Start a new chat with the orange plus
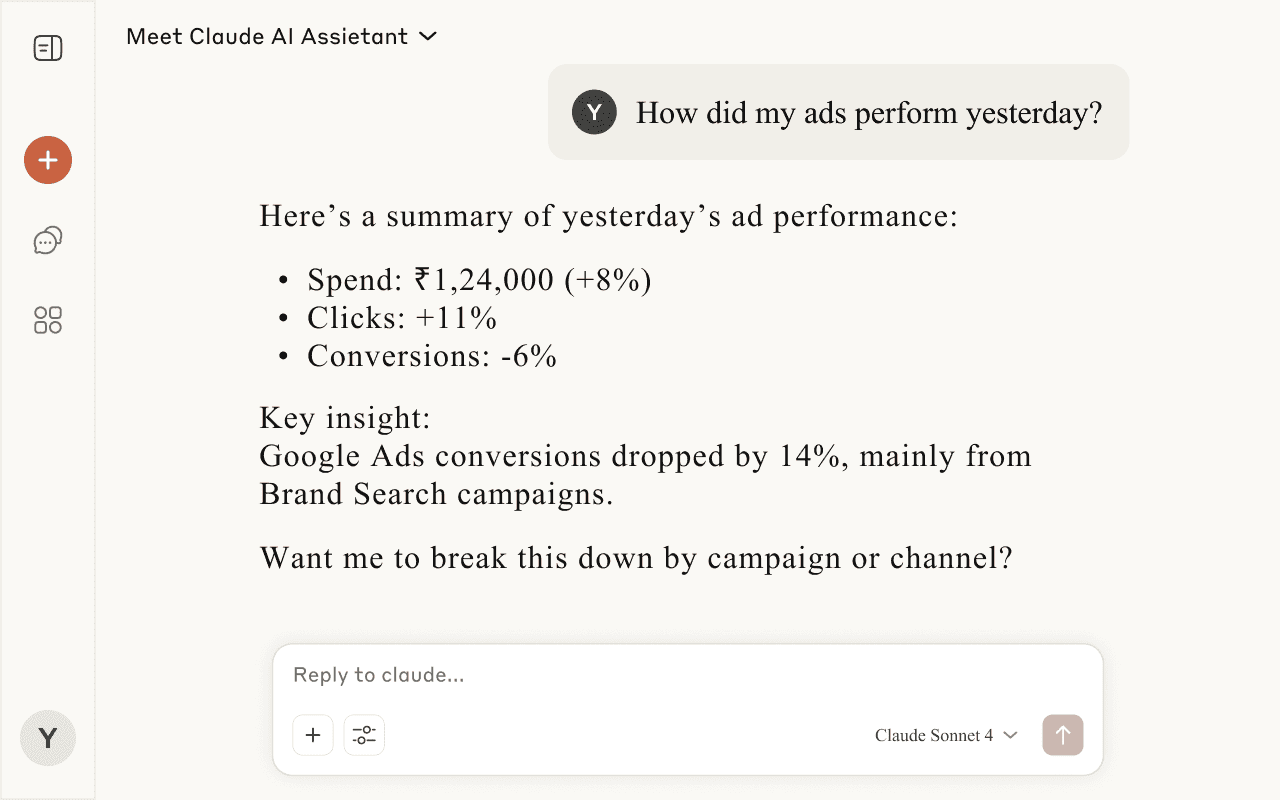The image size is (1280, 800). click(47, 160)
